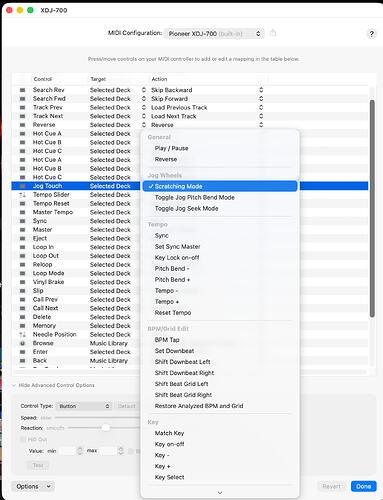This screenshot has height=500, width=383.
Task: Select the Needle Position control cell
Action: (55, 334)
